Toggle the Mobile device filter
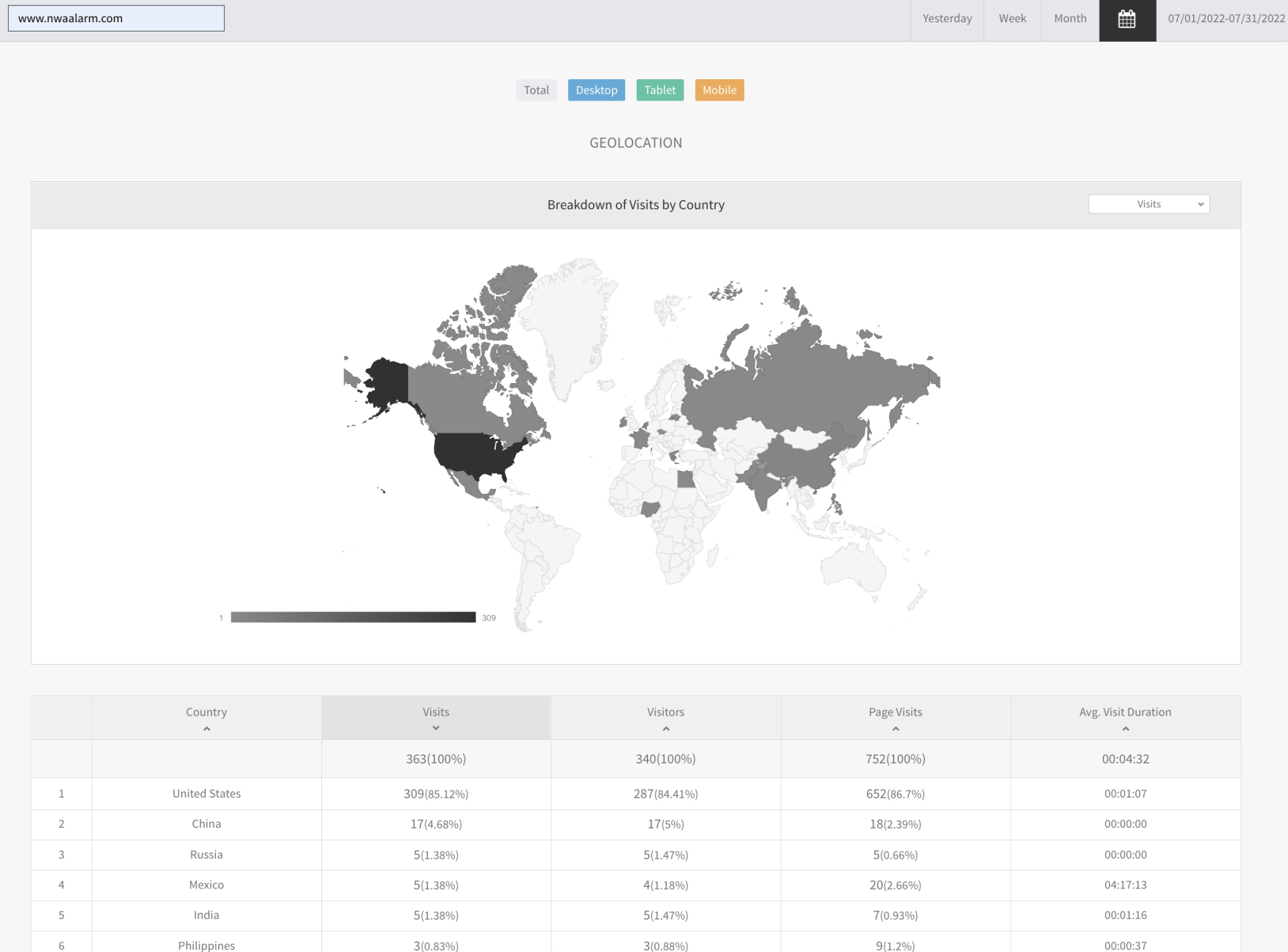This screenshot has height=952, width=1288. (719, 90)
